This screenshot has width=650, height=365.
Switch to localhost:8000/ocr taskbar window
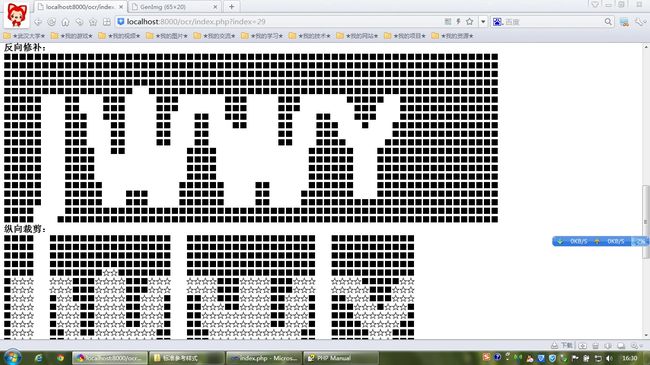pos(109,358)
